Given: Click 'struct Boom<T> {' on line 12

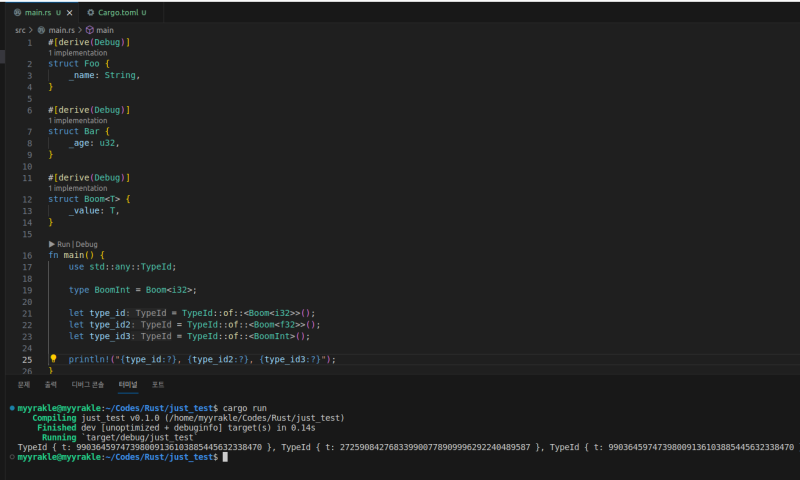Looking at the screenshot, I should point(89,199).
